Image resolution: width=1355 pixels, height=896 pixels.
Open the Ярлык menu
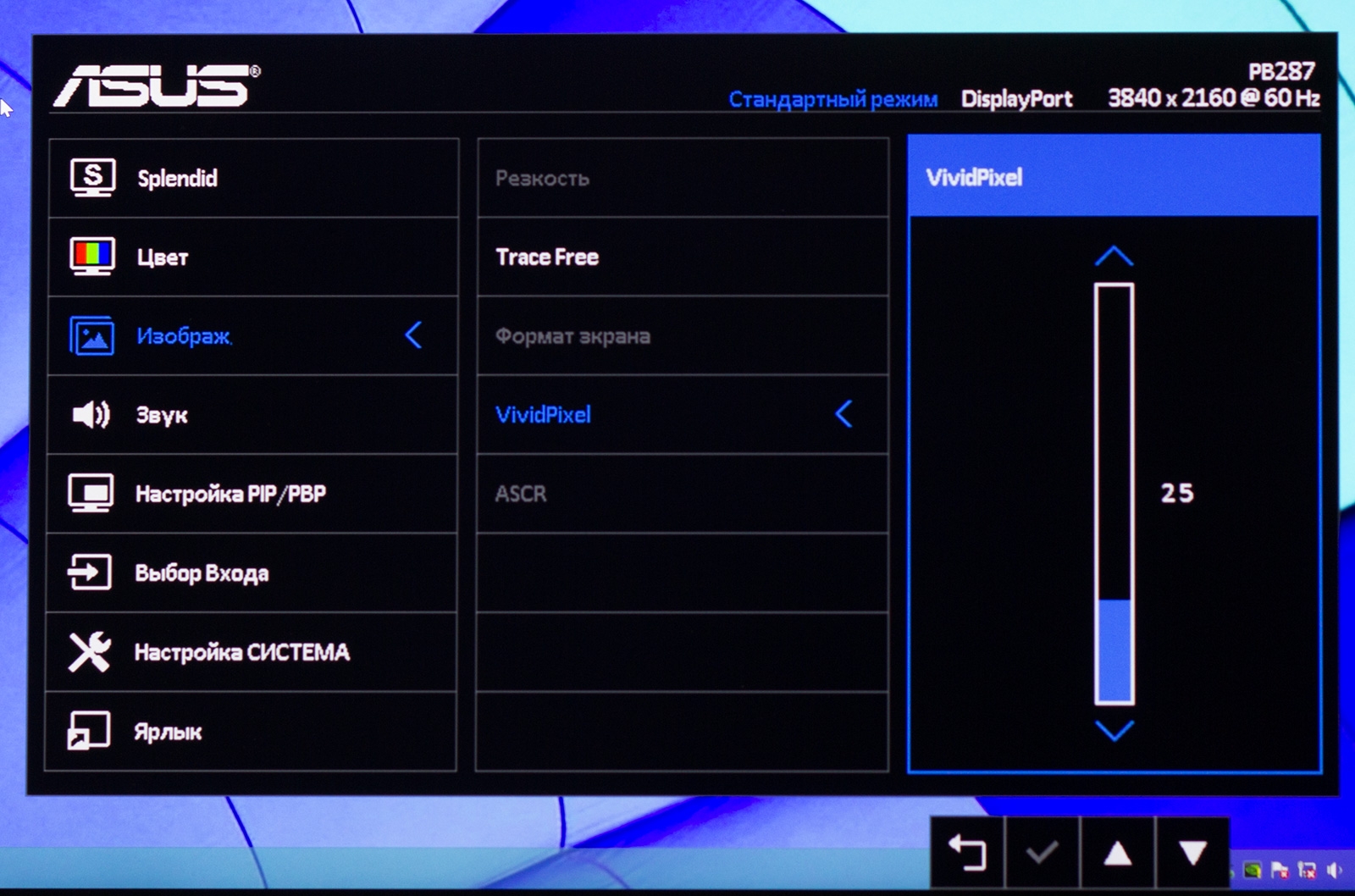(251, 731)
